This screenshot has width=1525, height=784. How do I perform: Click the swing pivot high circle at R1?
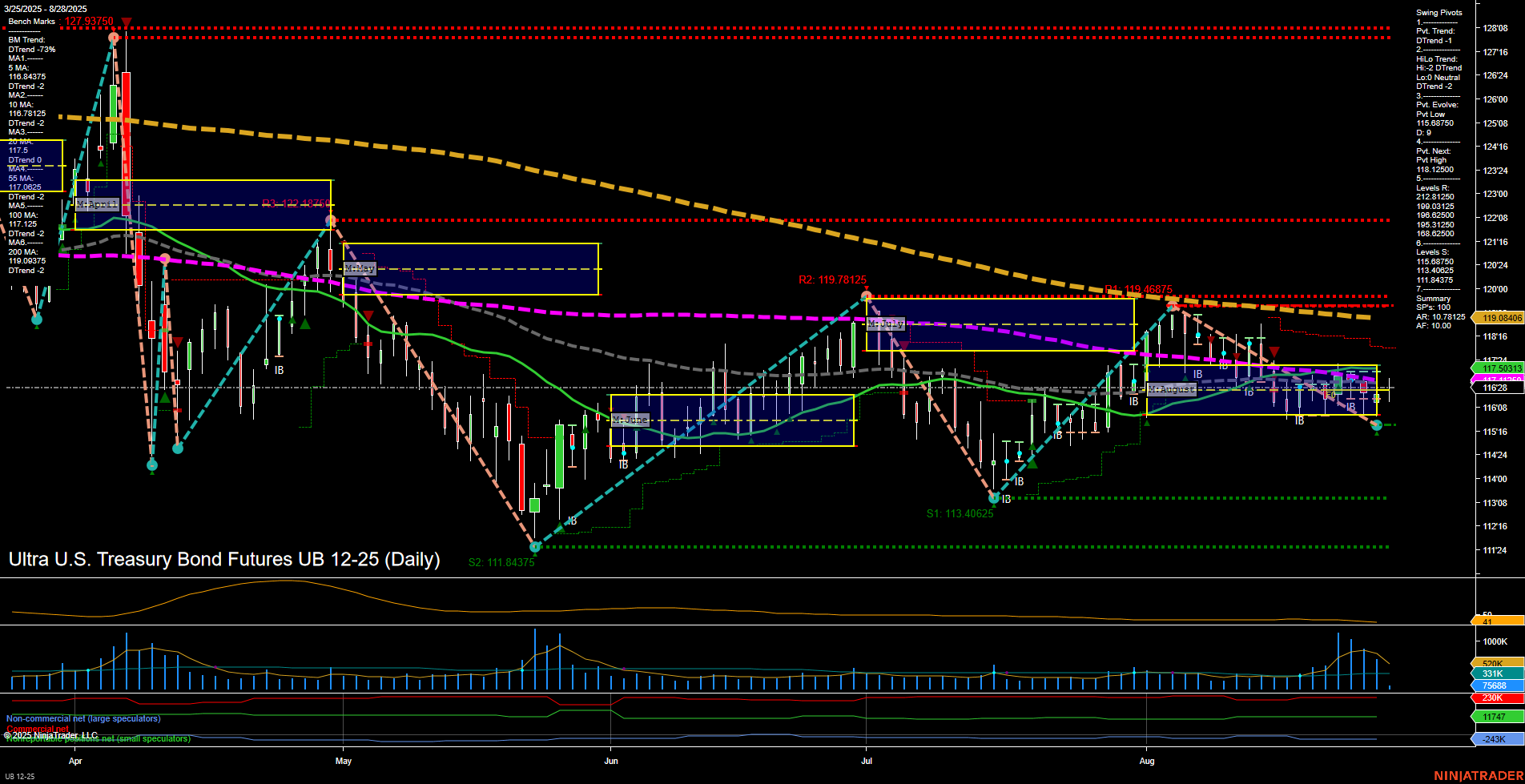pyautogui.click(x=1172, y=306)
